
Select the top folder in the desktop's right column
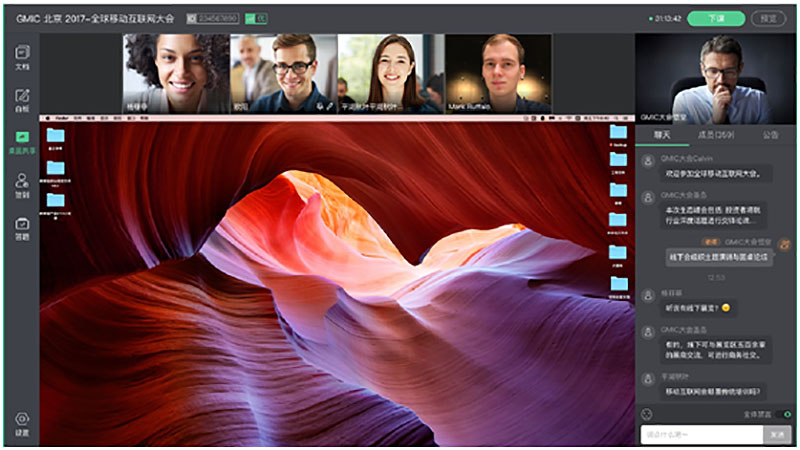618,133
